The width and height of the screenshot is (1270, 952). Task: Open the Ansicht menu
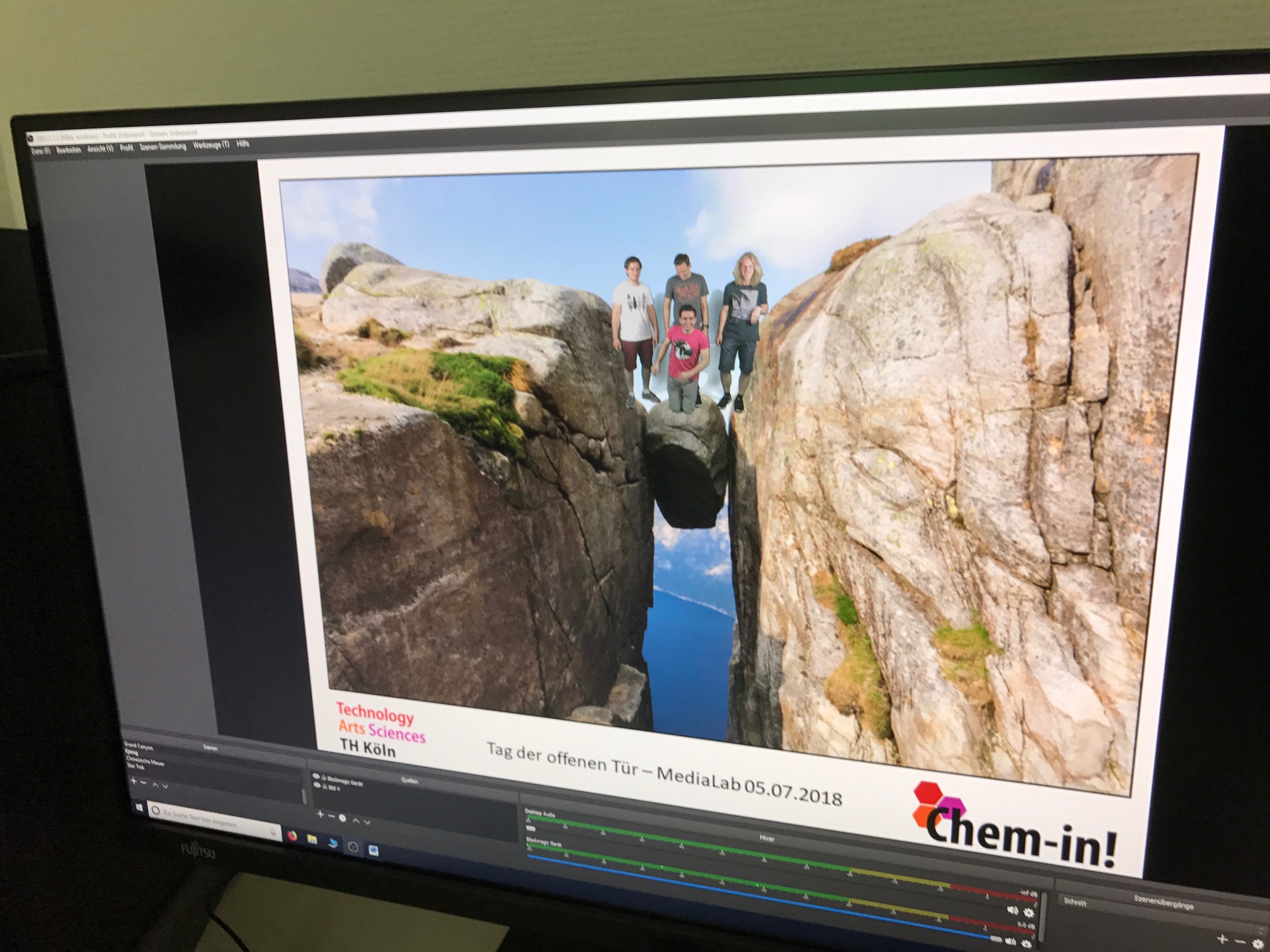[x=100, y=149]
